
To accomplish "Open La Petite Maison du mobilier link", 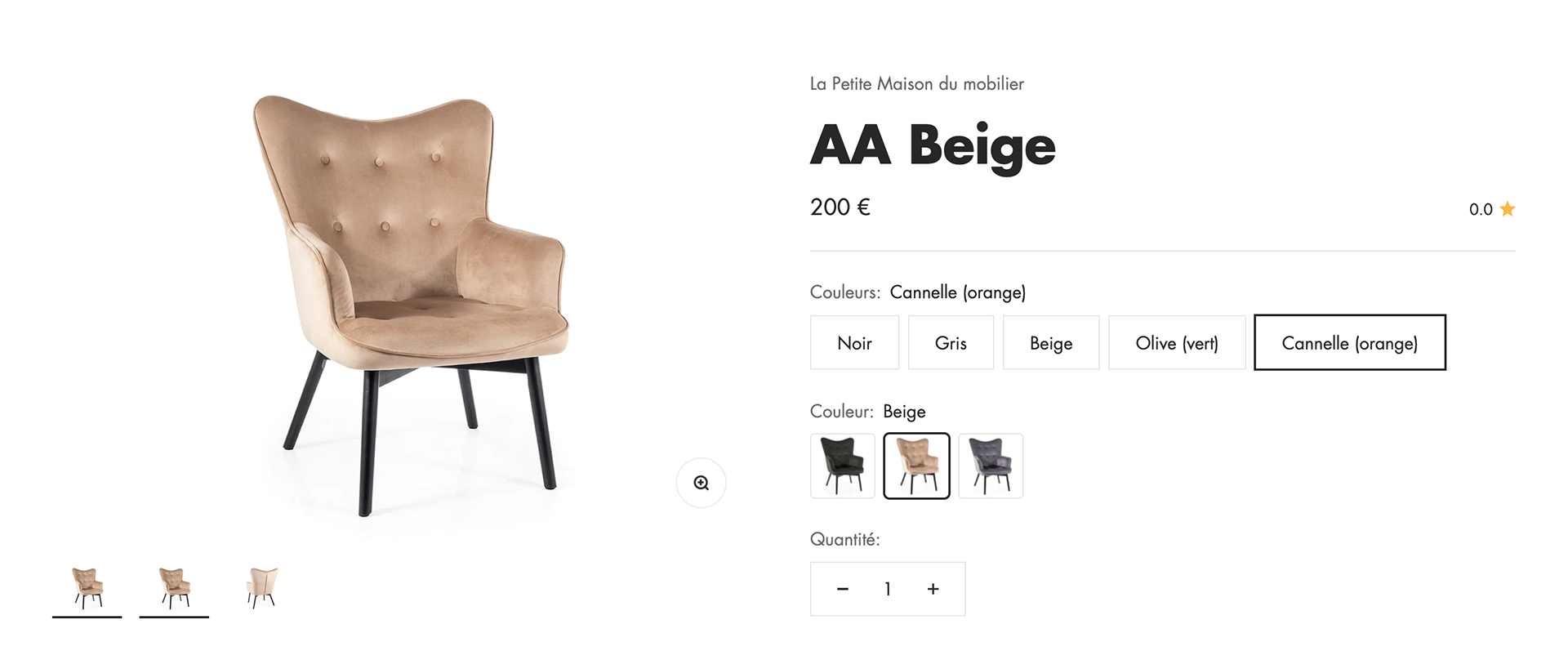I will (916, 83).
